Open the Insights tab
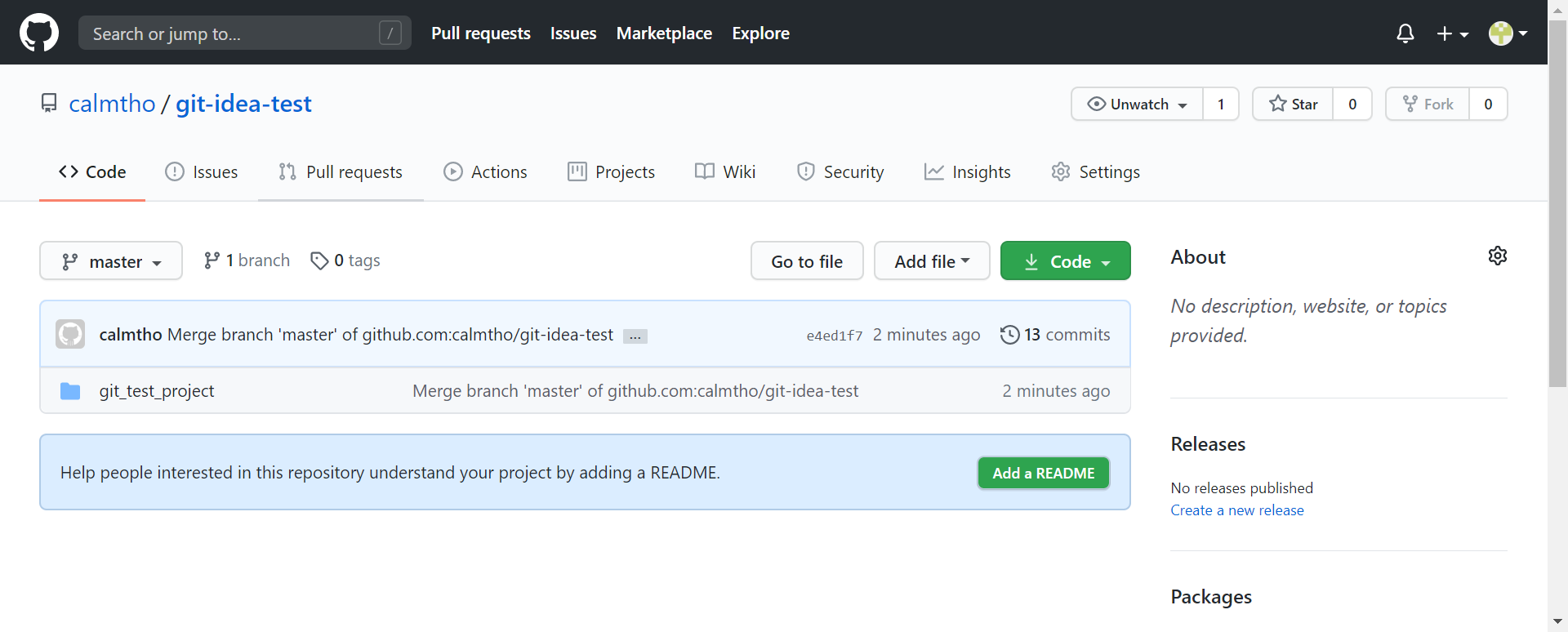Screen dimensions: 1568x632 tap(968, 172)
